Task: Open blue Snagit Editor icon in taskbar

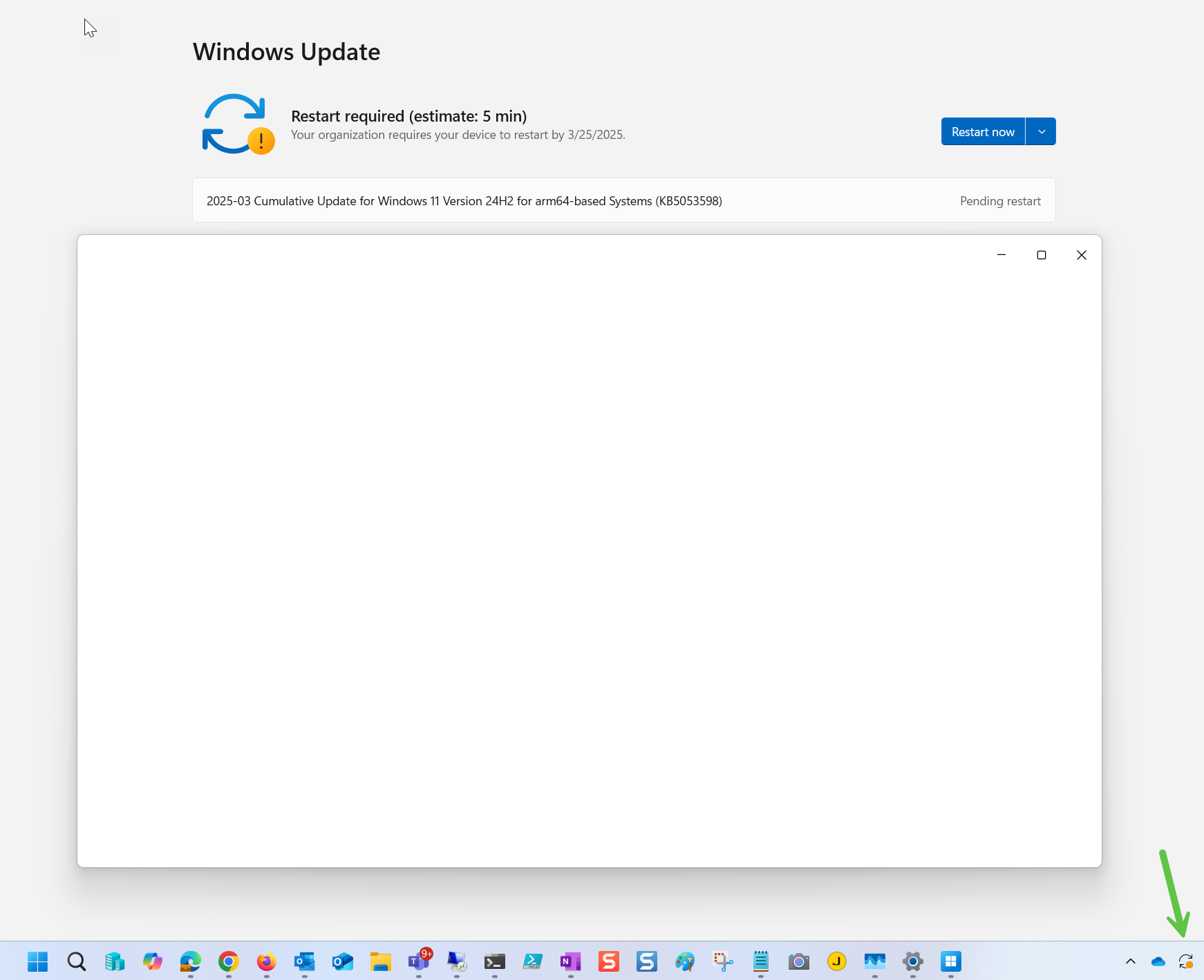Action: (647, 961)
